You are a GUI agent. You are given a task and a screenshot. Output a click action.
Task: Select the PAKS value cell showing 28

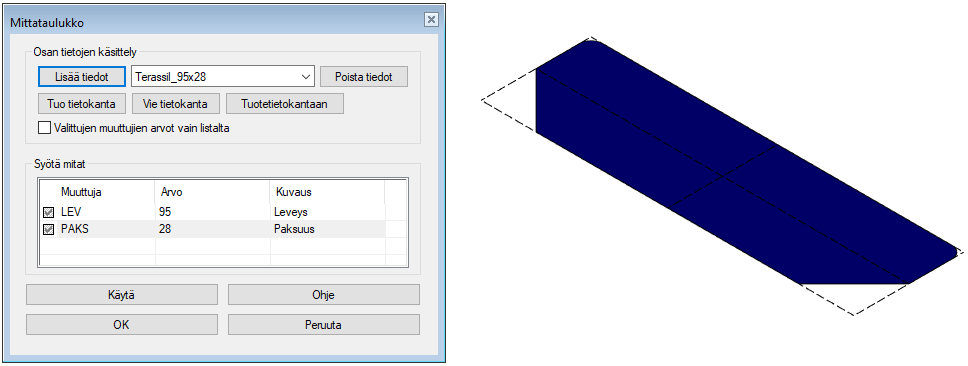point(212,230)
